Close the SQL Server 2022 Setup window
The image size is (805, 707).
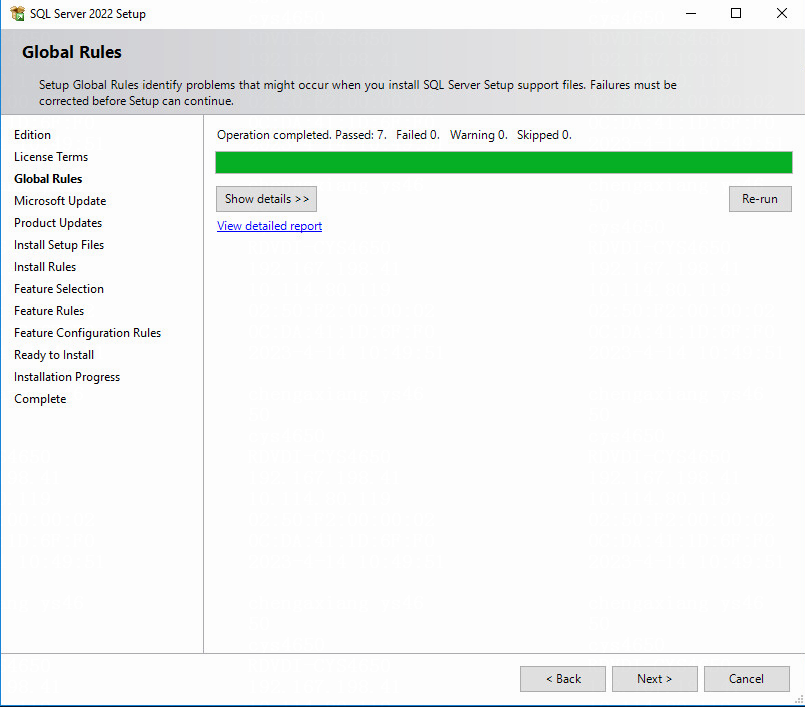click(781, 13)
